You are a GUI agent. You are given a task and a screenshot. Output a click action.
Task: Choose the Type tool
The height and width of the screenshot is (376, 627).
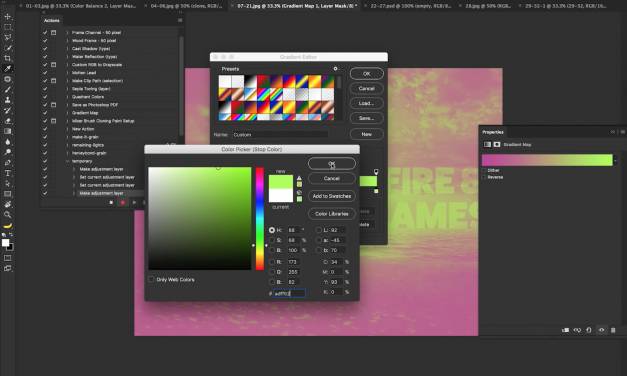tap(7, 173)
